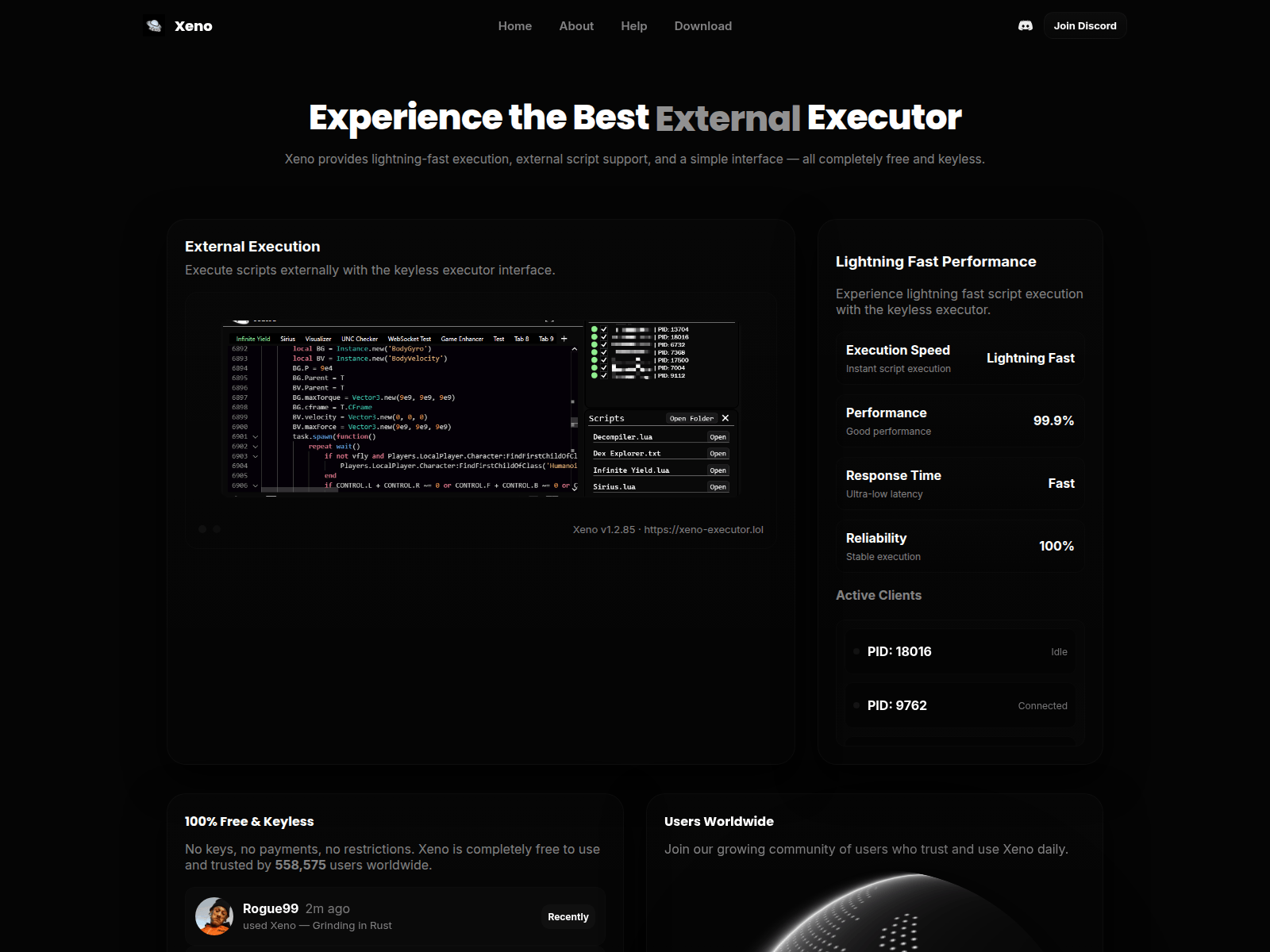
Task: Switch to the Game Enhancer tab
Action: click(462, 339)
